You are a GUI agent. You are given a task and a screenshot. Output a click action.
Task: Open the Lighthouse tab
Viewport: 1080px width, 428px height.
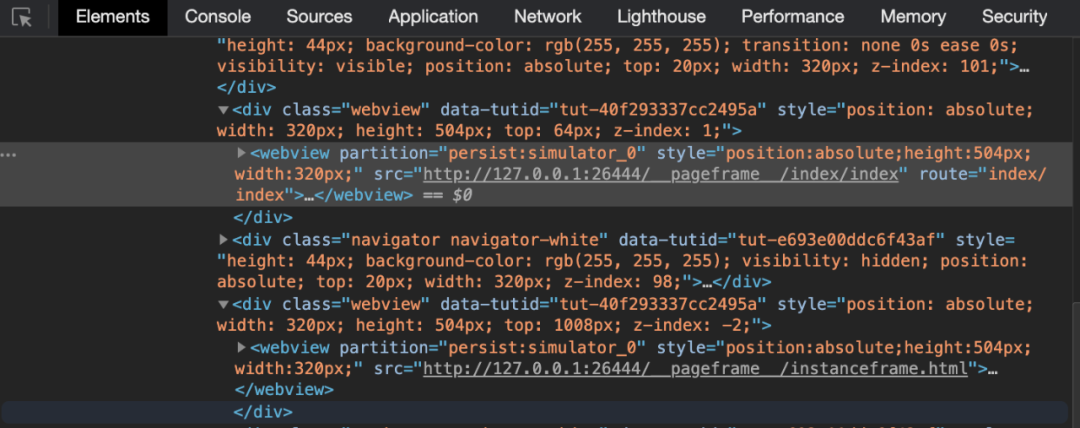661,17
